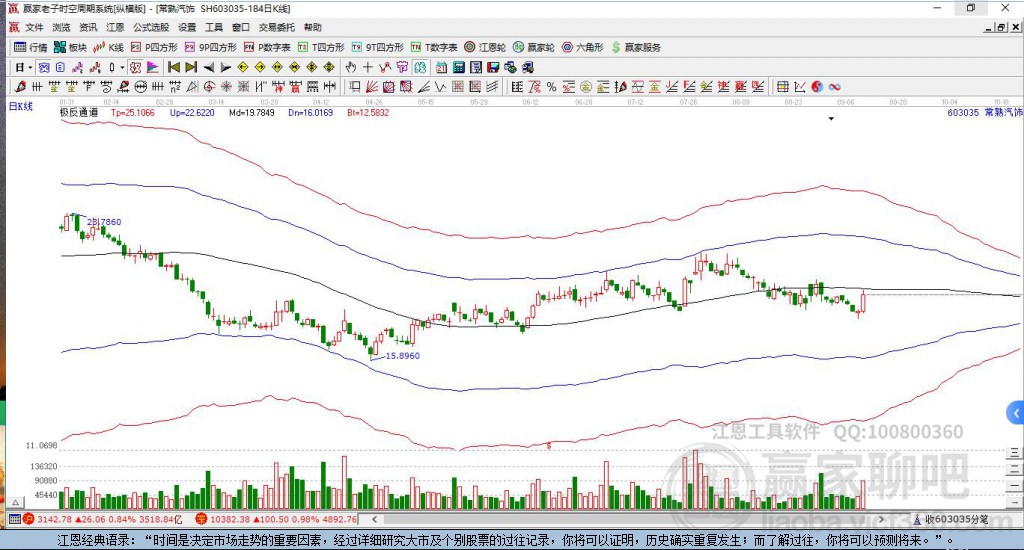Open the 9T四方形 tool

[x=377, y=47]
